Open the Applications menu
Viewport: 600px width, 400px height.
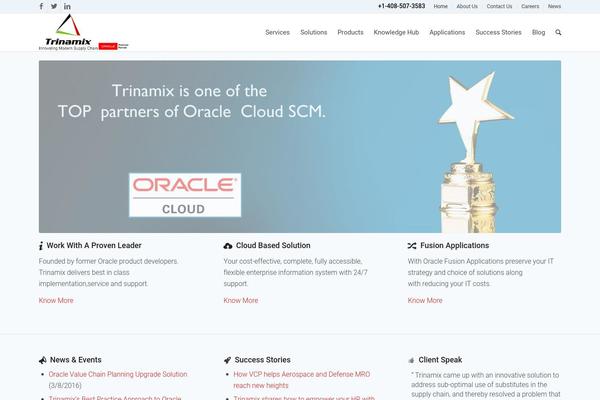coord(447,33)
